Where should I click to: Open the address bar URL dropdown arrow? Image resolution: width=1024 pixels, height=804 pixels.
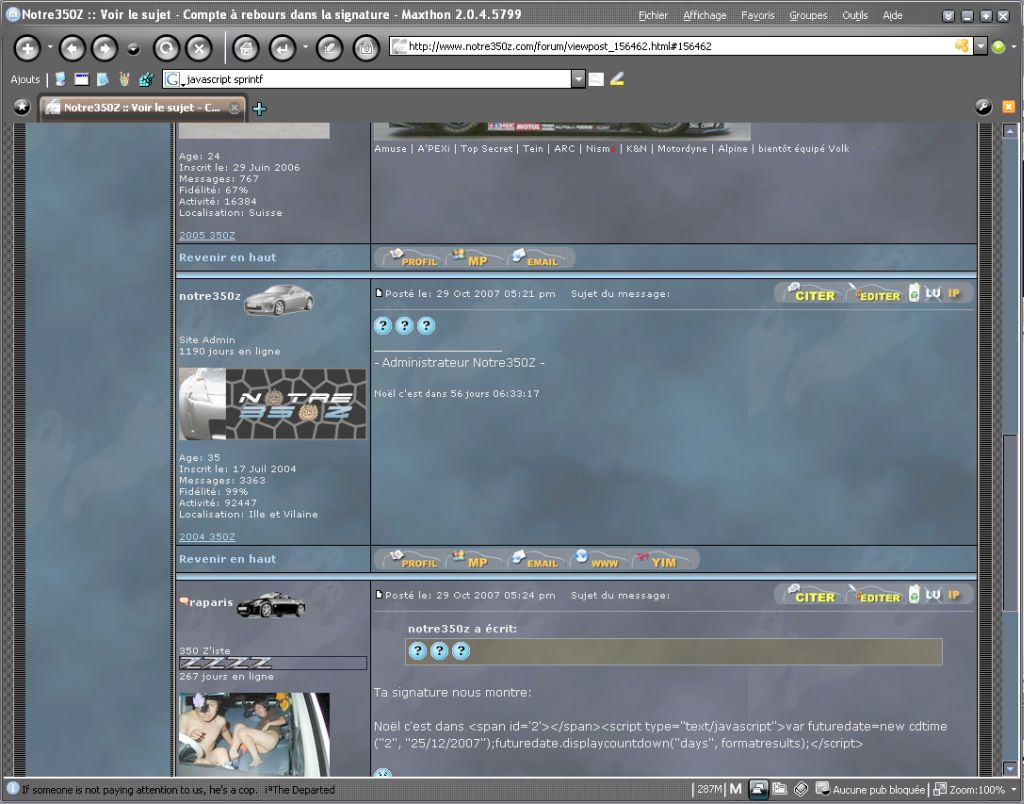[981, 46]
